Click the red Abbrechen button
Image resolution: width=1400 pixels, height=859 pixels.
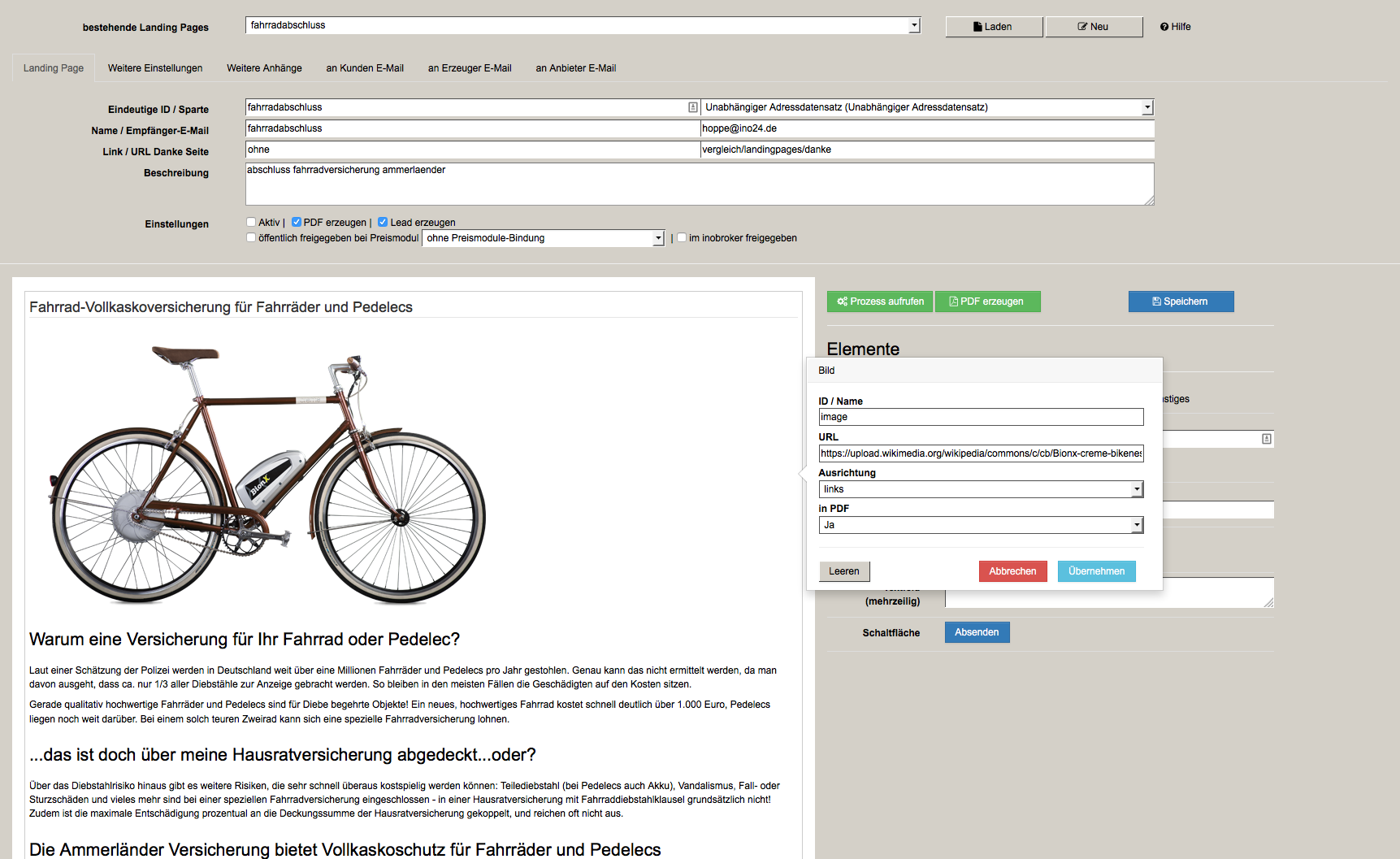(1012, 571)
